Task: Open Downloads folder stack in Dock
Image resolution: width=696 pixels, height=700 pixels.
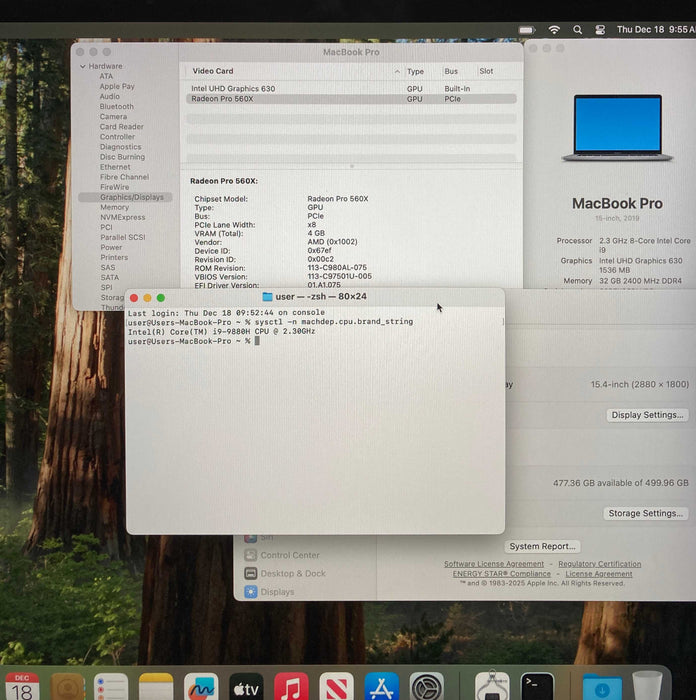Action: 602,688
